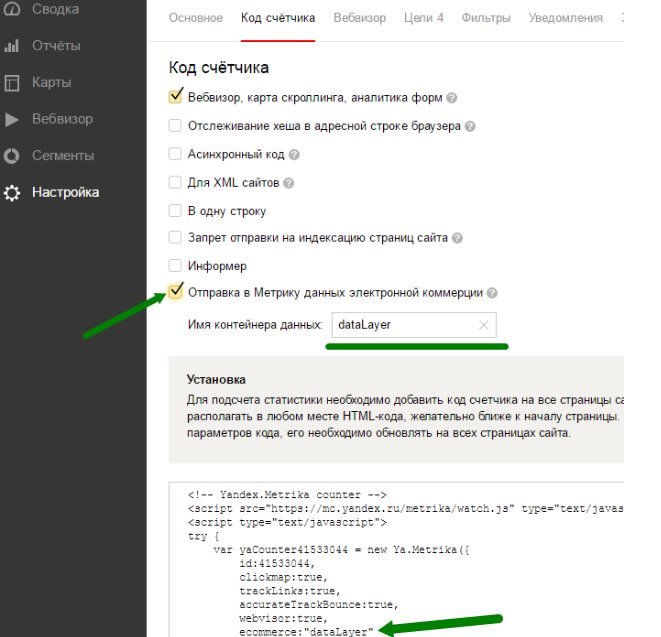Viewport: 661px width, 637px height.
Task: Show help for Для XML сайтов
Action: pyautogui.click(x=288, y=183)
